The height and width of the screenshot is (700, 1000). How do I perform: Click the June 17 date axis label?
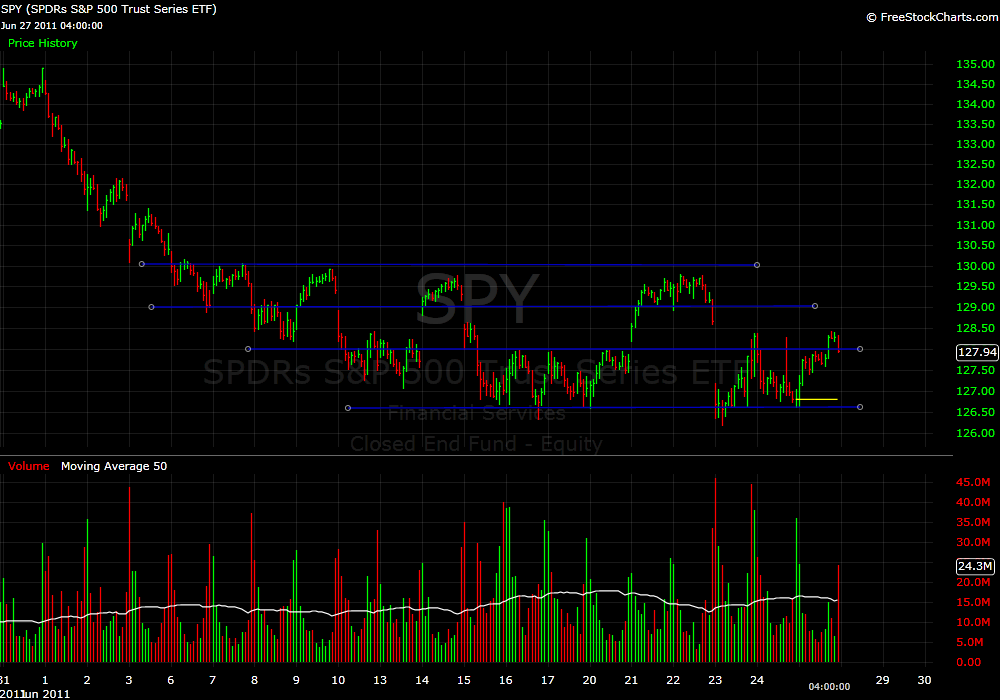pyautogui.click(x=548, y=680)
